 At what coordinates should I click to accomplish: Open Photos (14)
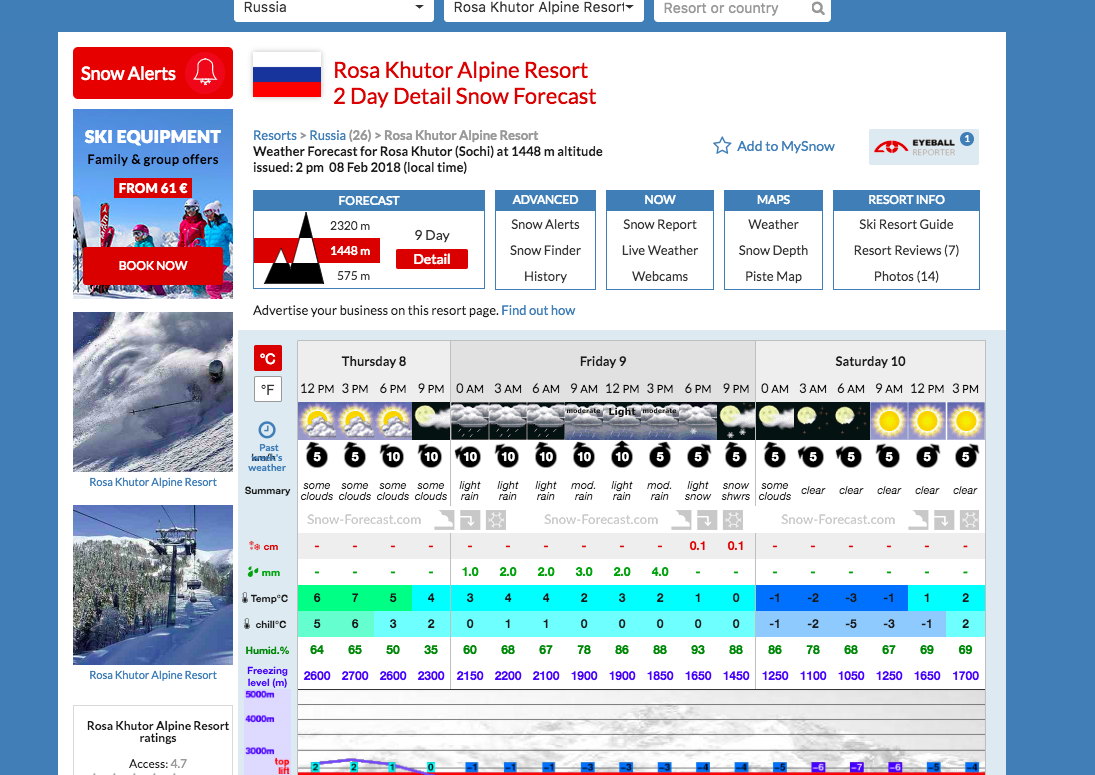tap(906, 276)
